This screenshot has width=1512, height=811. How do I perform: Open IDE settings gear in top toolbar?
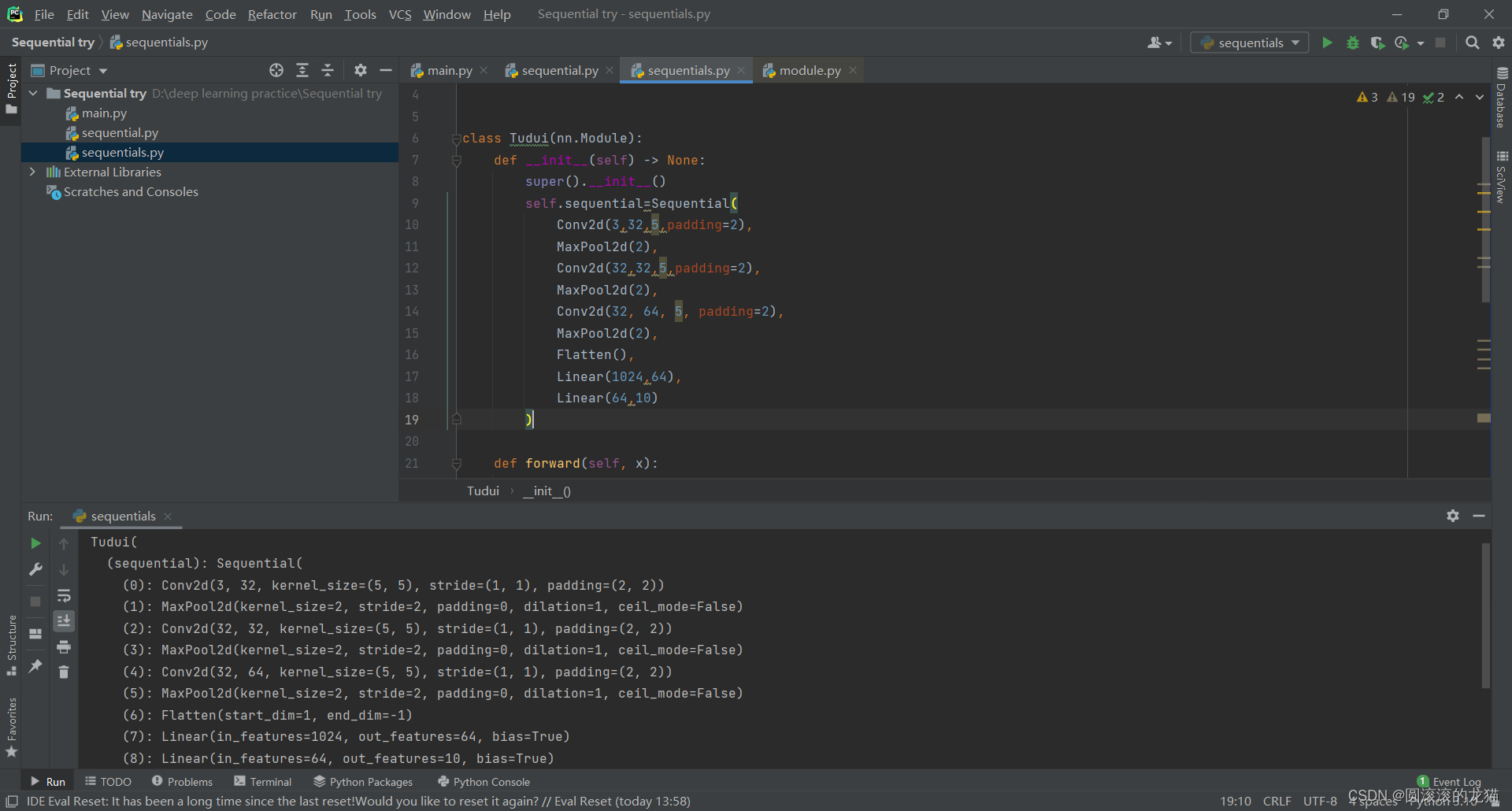pyautogui.click(x=1498, y=43)
